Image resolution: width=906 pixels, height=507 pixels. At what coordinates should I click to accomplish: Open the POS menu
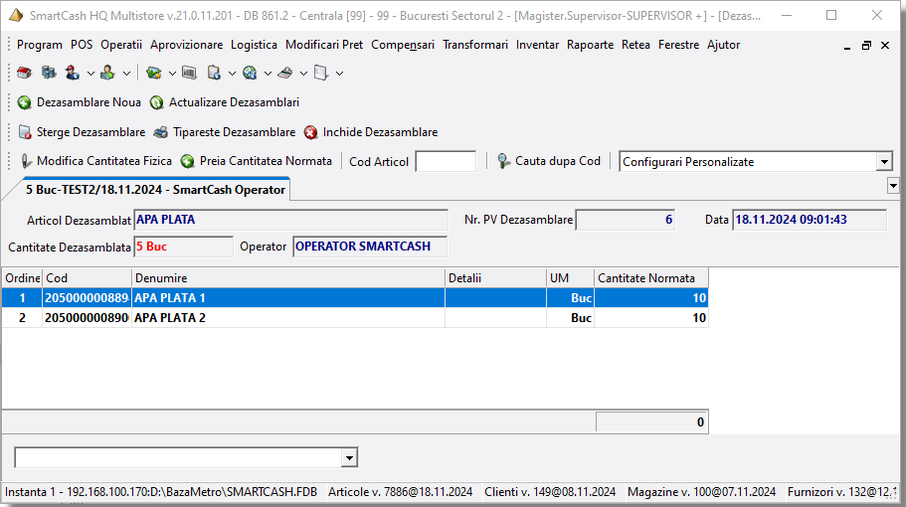pos(81,45)
